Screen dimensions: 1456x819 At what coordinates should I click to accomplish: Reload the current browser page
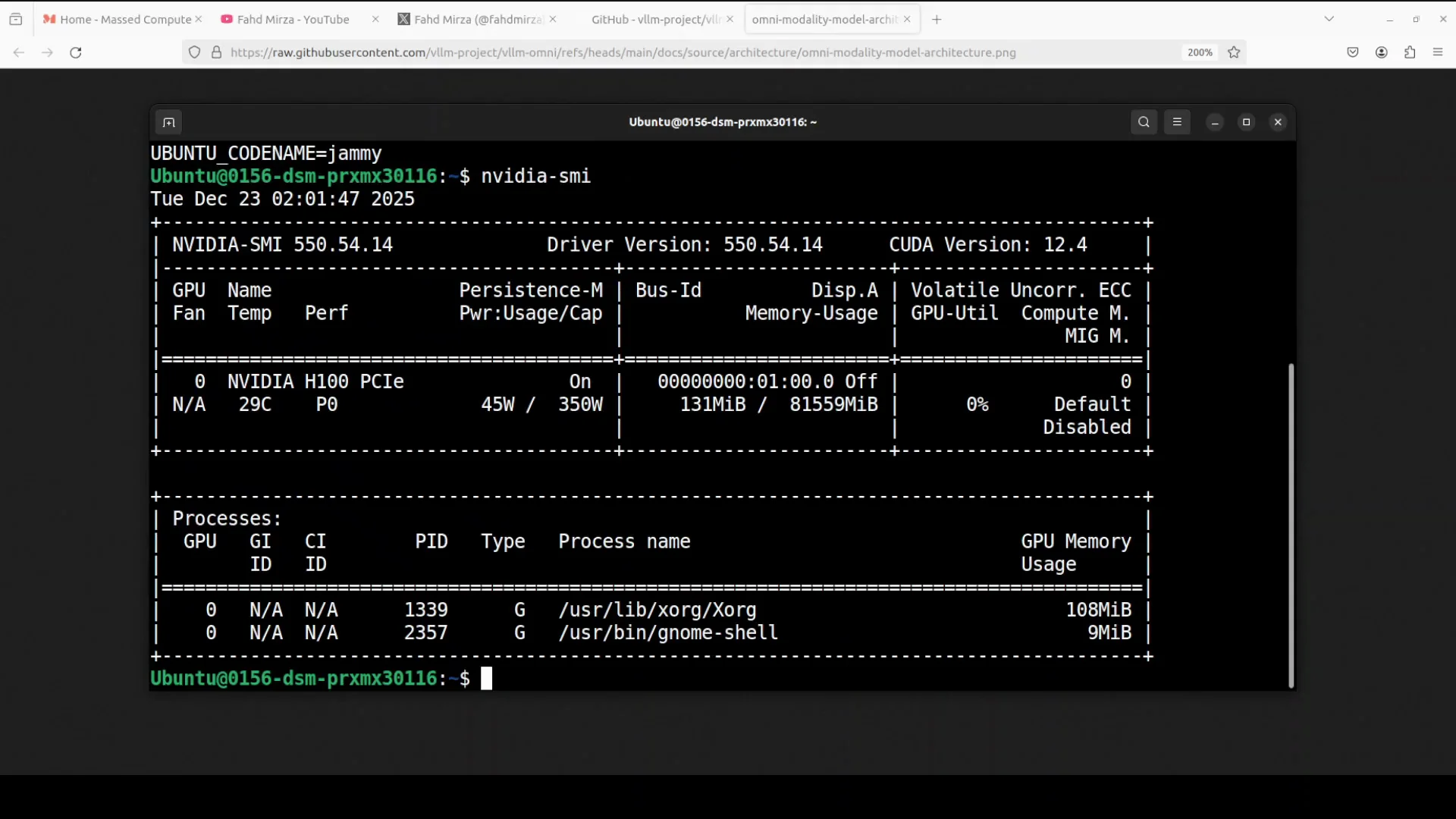point(76,52)
